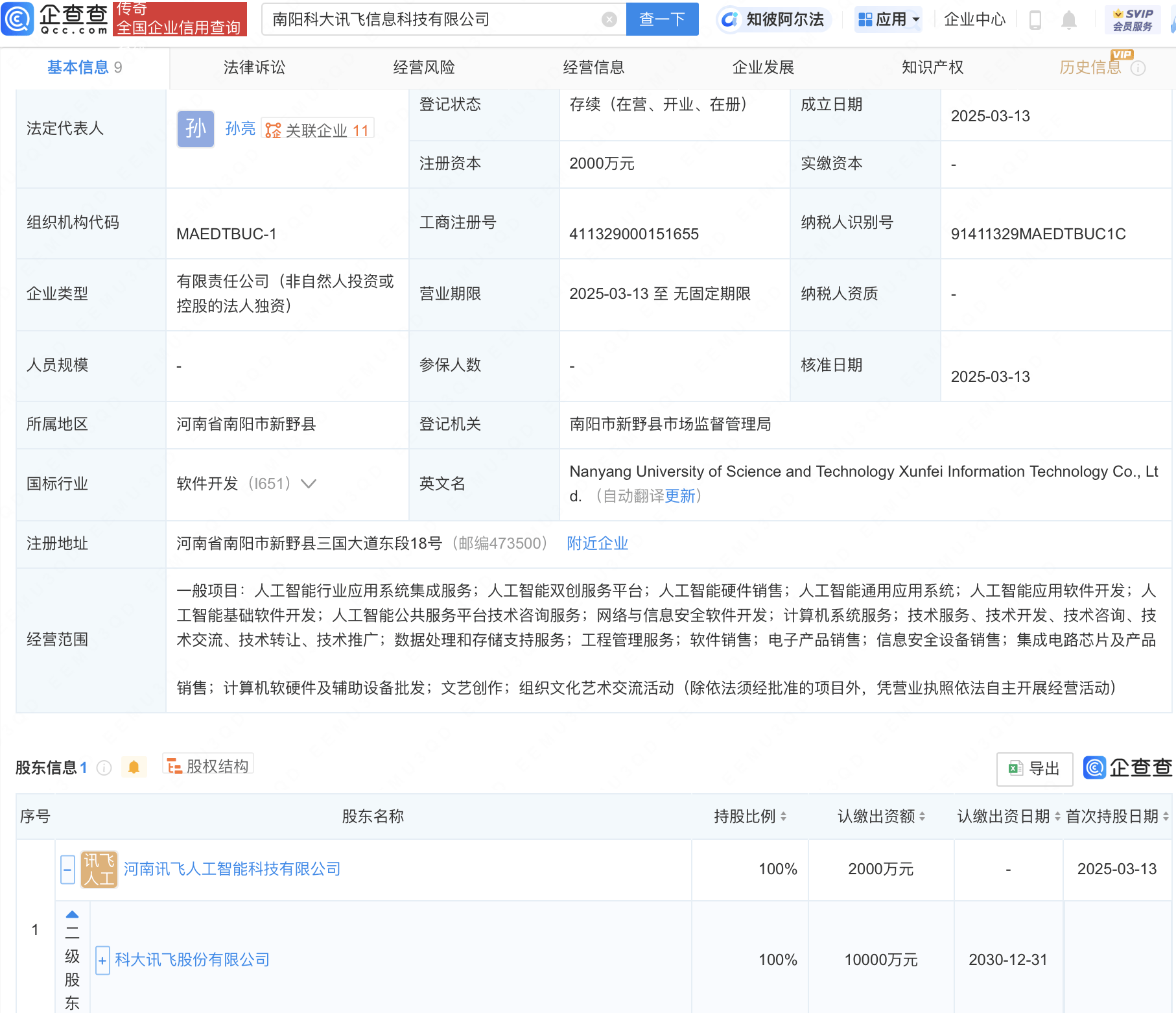Image resolution: width=1176 pixels, height=1013 pixels.
Task: Switch to the 经营风险 tab
Action: click(x=424, y=67)
